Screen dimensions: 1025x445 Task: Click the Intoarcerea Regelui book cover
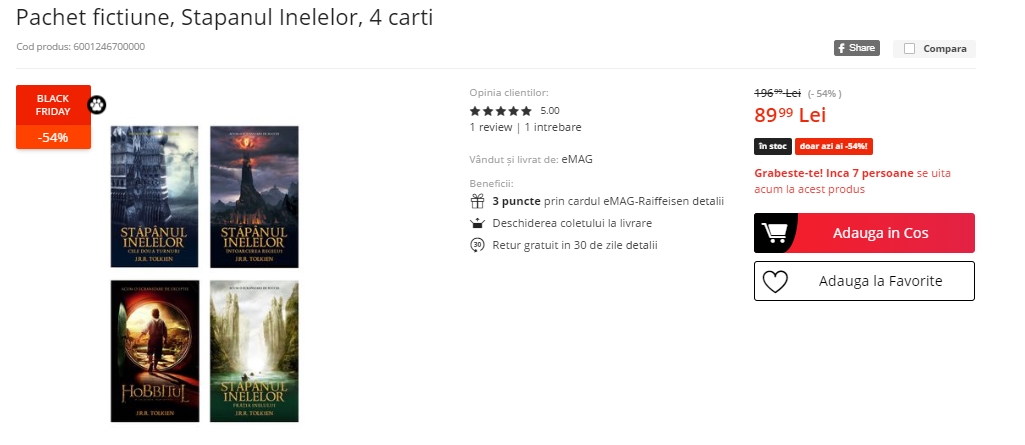pyautogui.click(x=254, y=197)
